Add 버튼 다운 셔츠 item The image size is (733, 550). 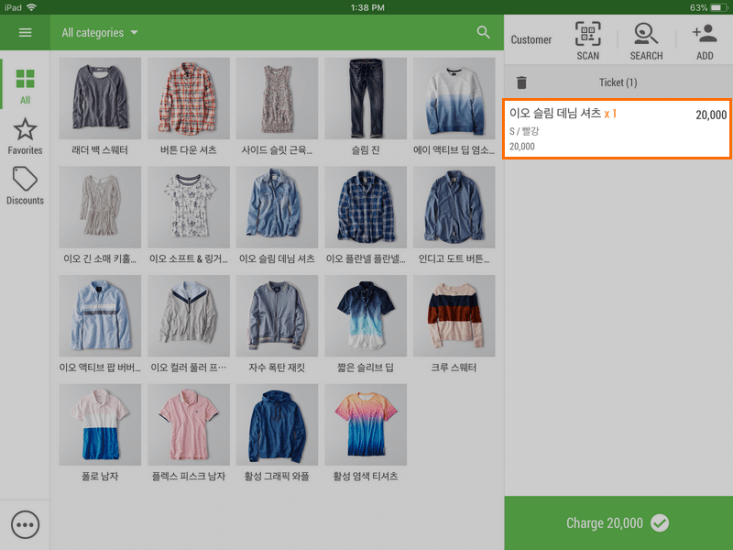(x=188, y=107)
